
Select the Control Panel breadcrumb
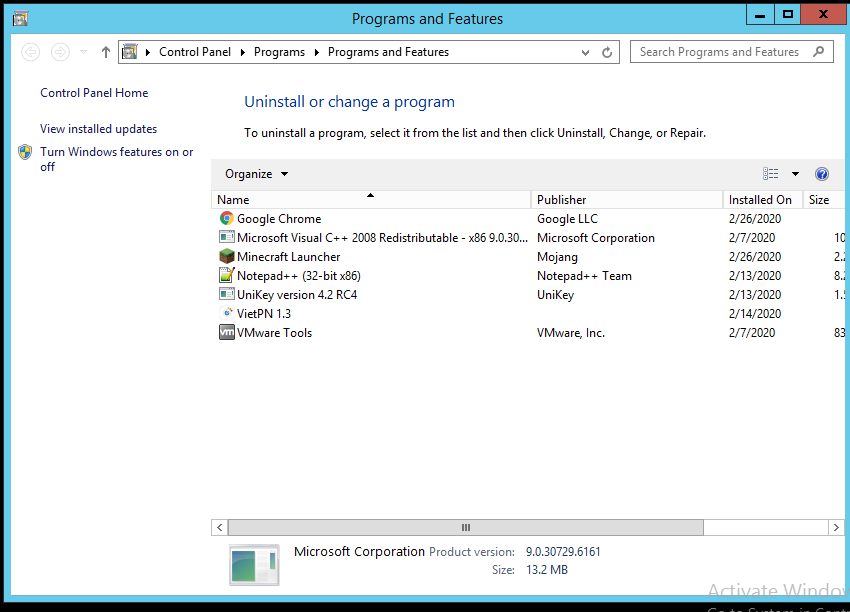[x=195, y=52]
